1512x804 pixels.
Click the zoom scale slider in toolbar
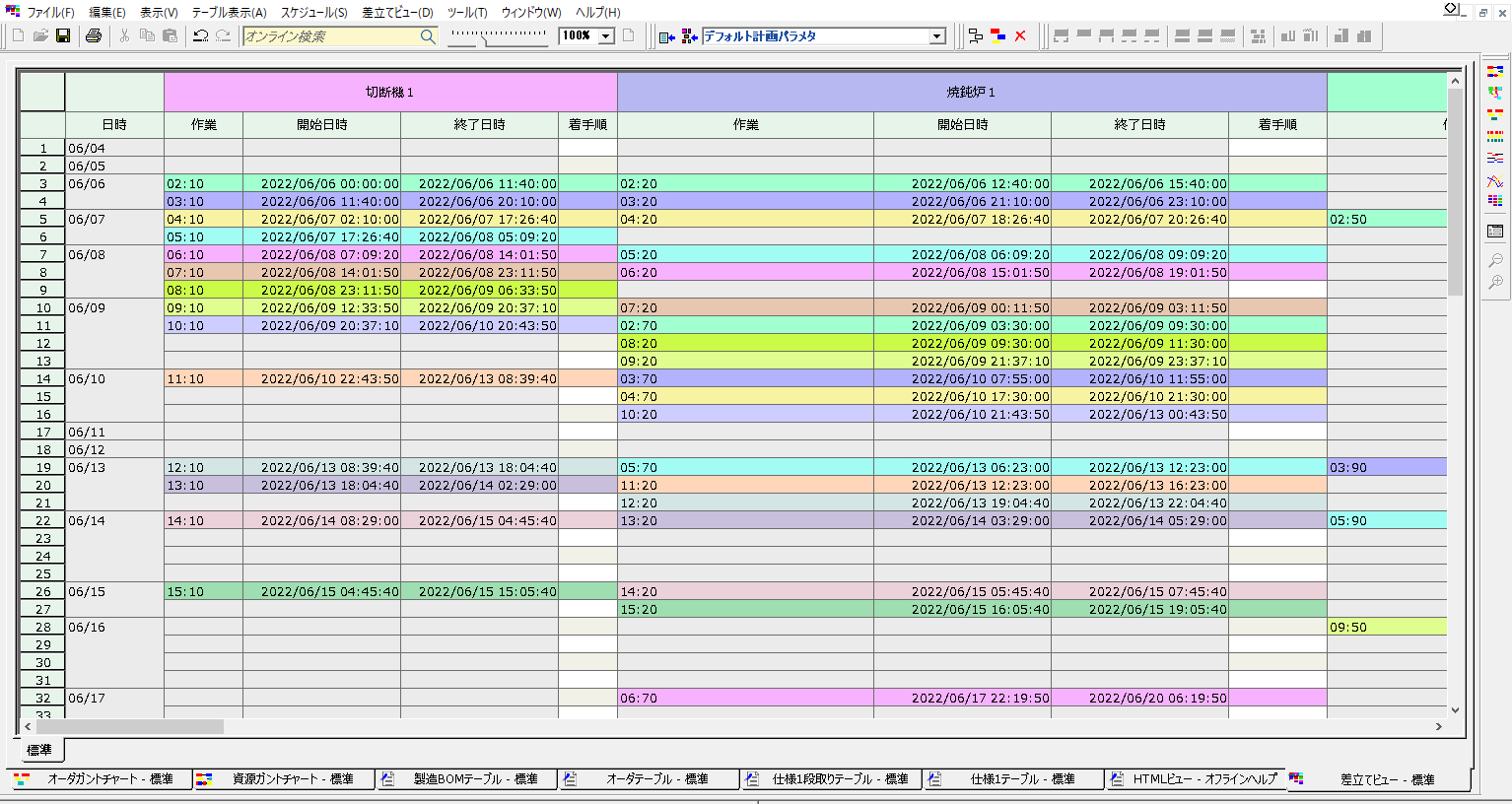pos(498,36)
